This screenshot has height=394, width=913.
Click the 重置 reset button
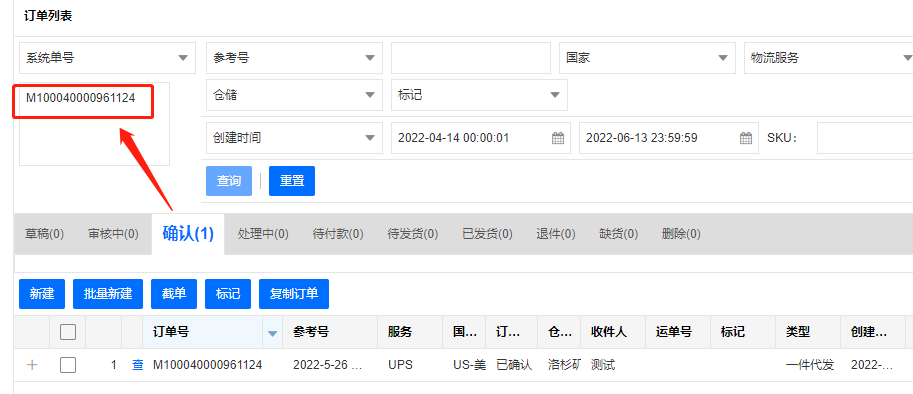[292, 181]
